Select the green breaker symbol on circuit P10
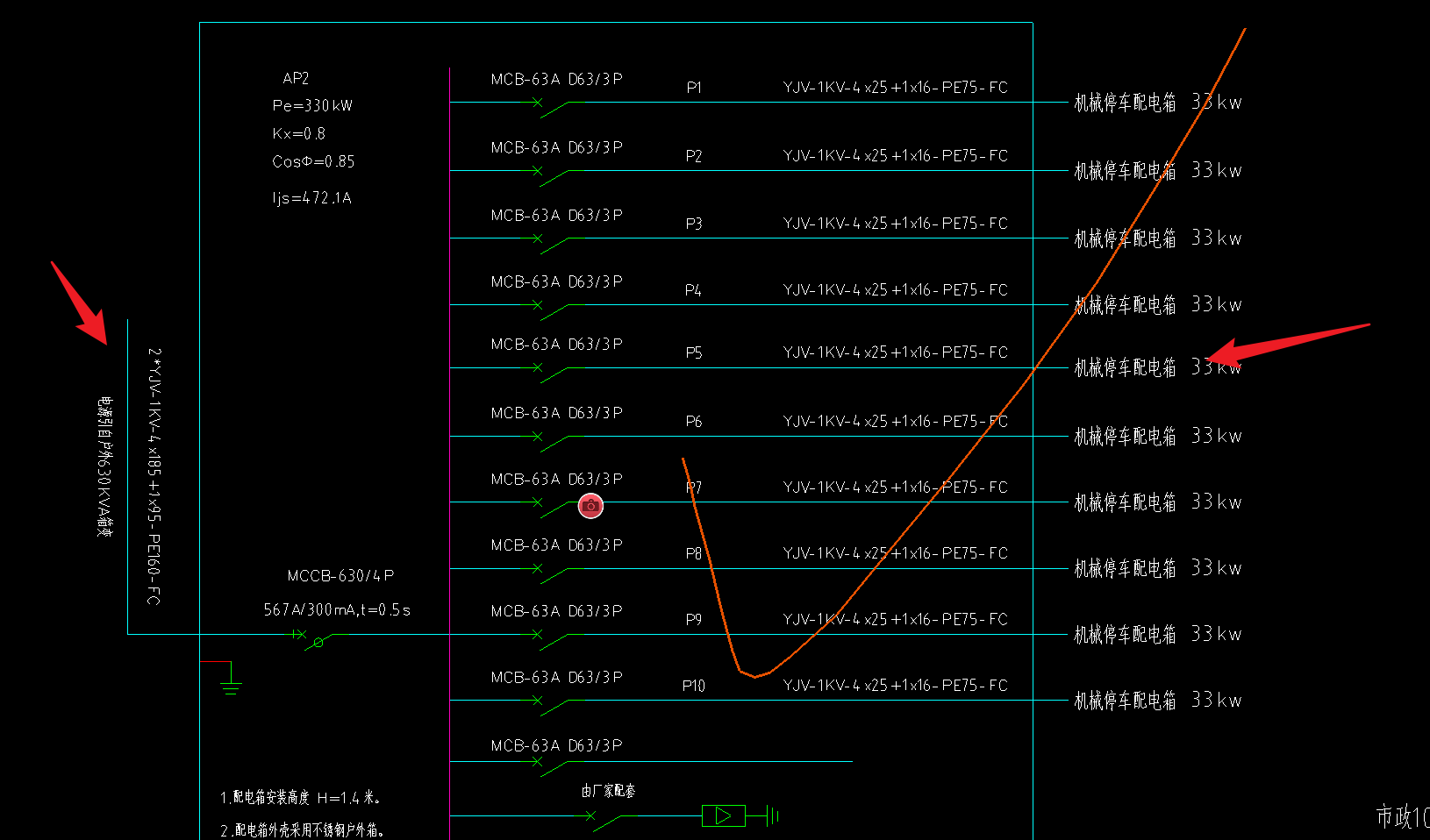1430x840 pixels. [x=552, y=705]
